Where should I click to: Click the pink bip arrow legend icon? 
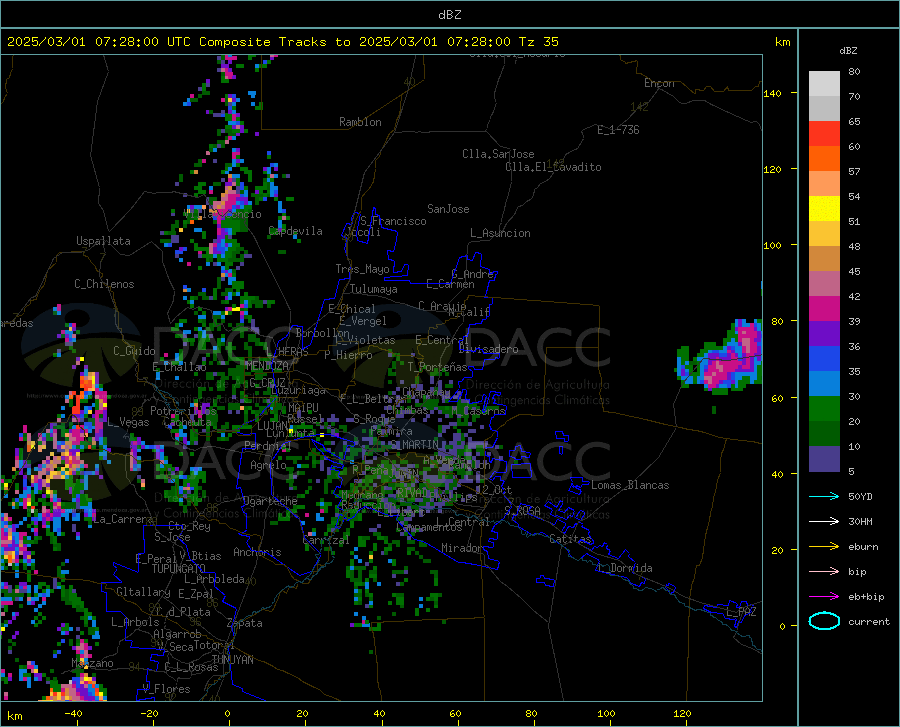(824, 572)
